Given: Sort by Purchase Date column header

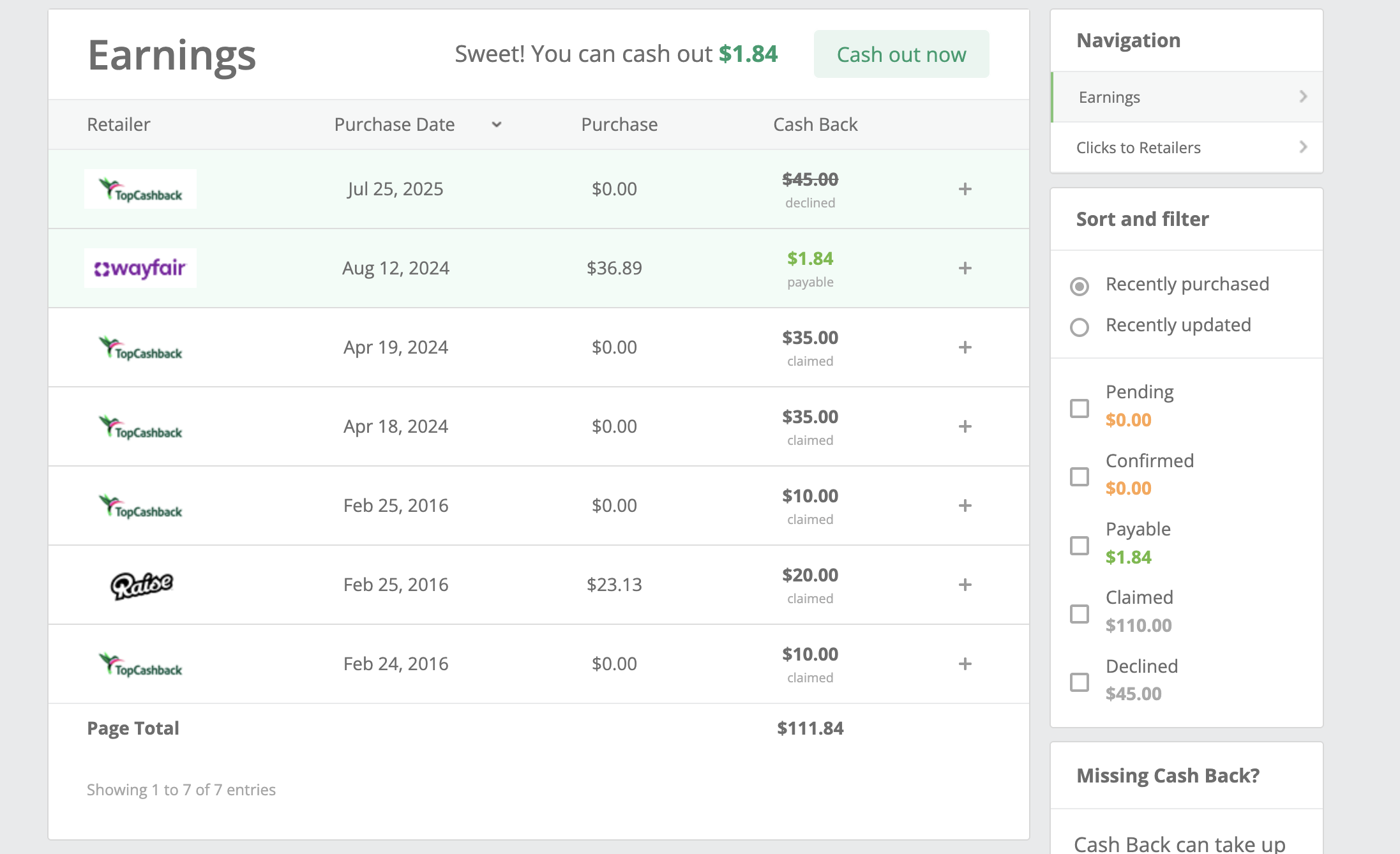Looking at the screenshot, I should point(395,124).
